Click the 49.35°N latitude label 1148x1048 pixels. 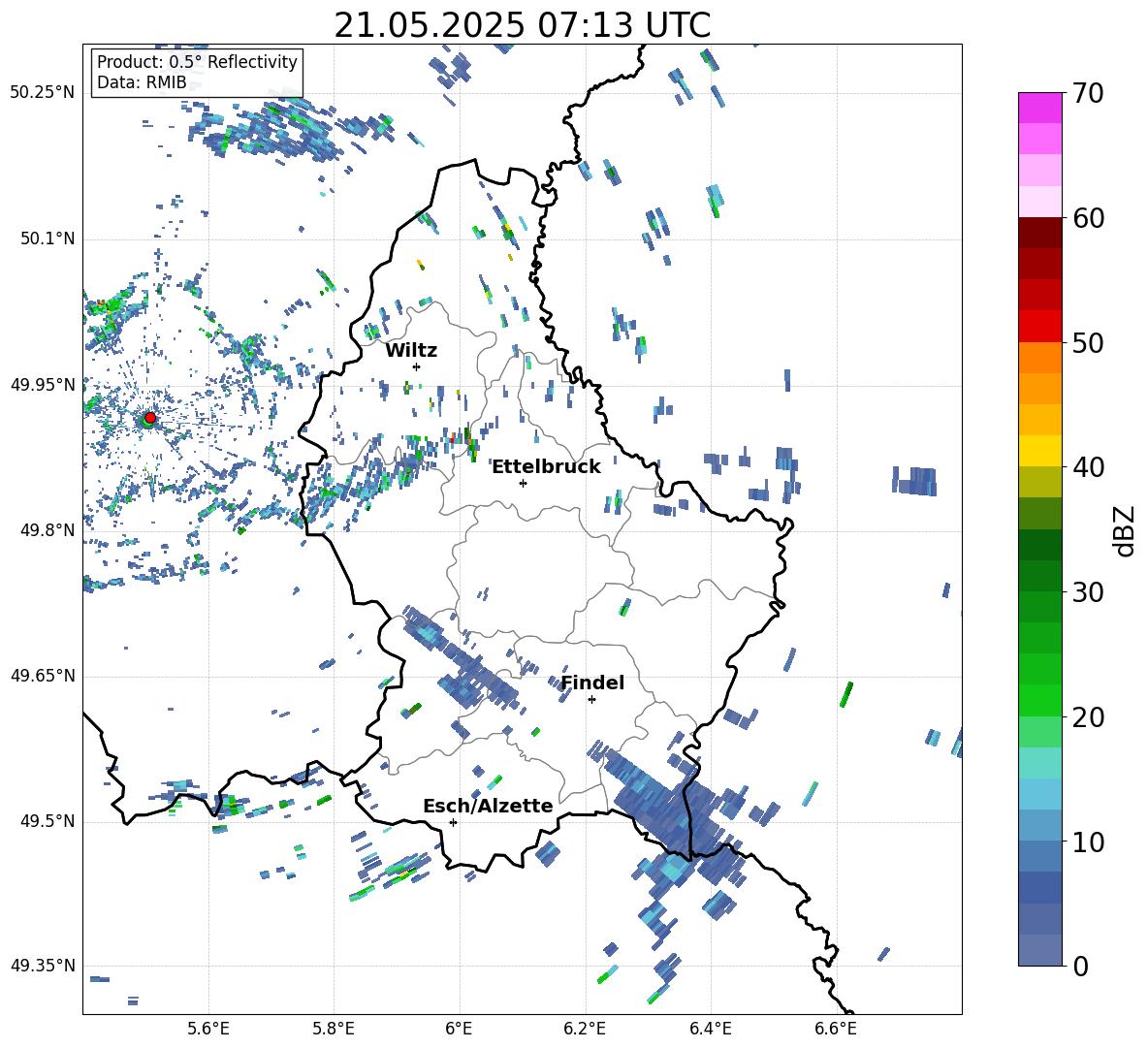pyautogui.click(x=43, y=966)
